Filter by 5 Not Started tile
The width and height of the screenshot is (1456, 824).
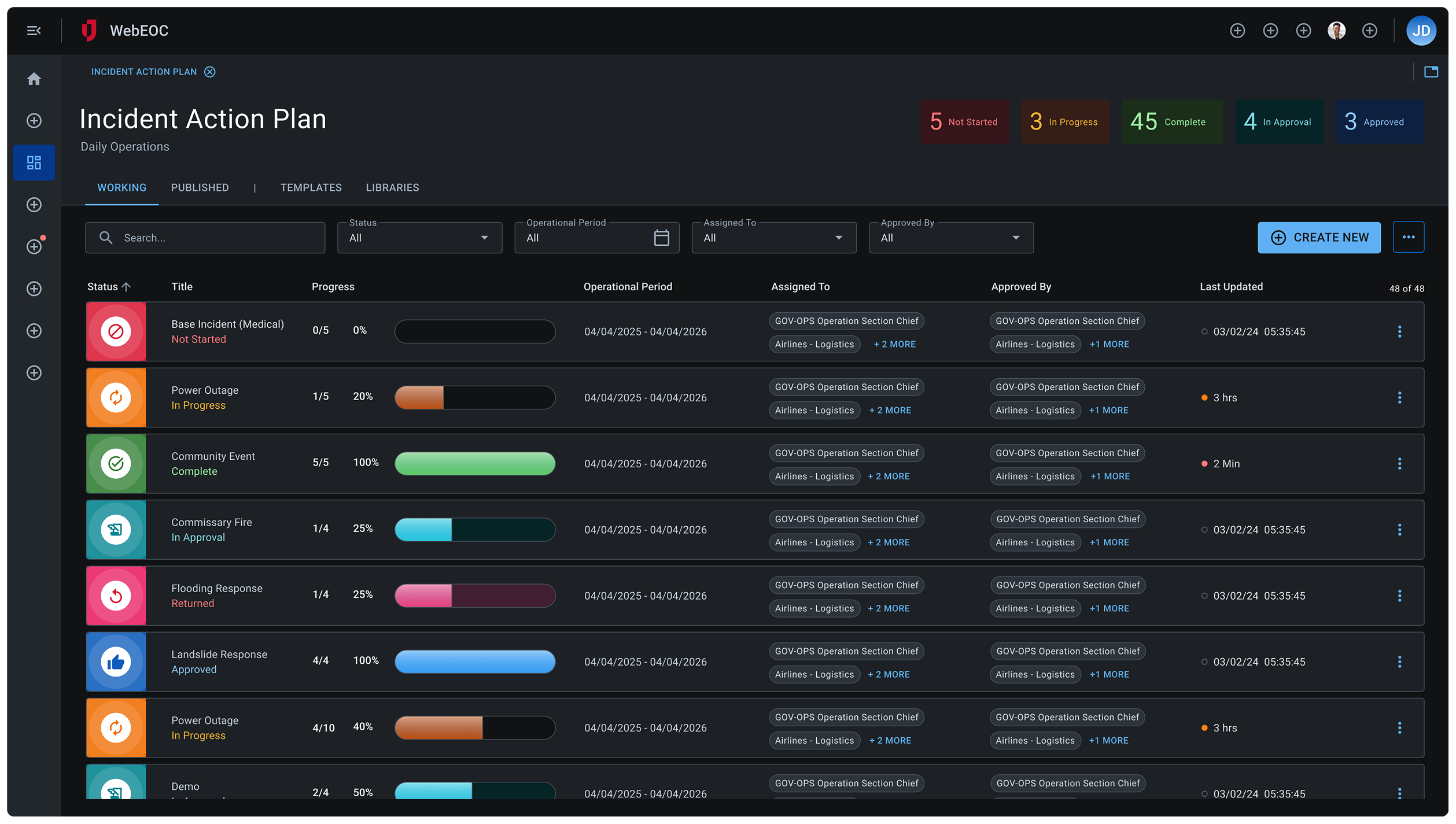pos(964,122)
